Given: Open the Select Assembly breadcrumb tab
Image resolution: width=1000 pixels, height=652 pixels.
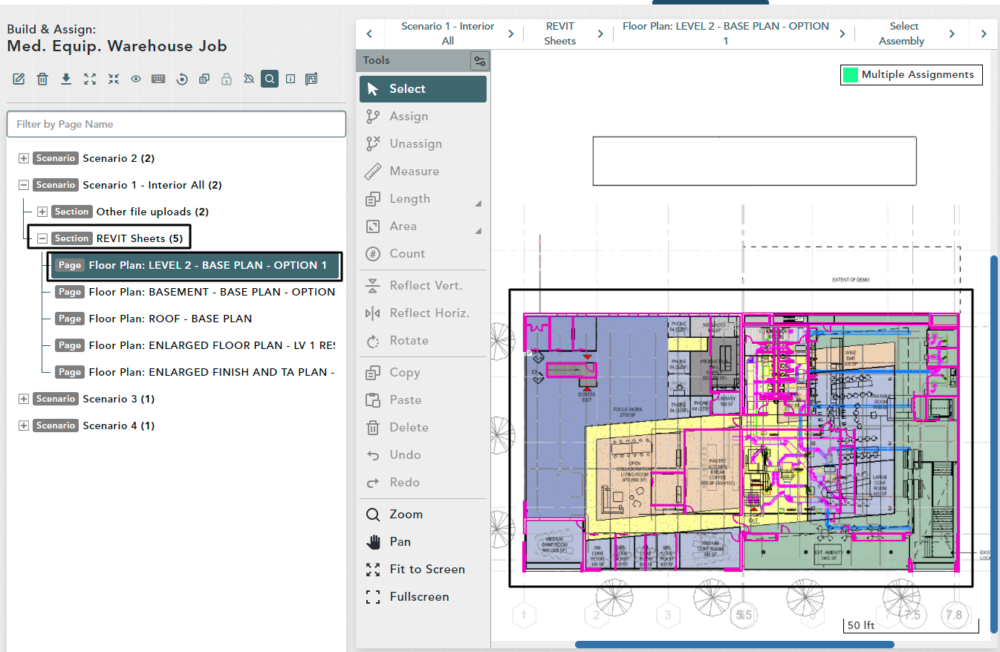Looking at the screenshot, I should (x=902, y=34).
